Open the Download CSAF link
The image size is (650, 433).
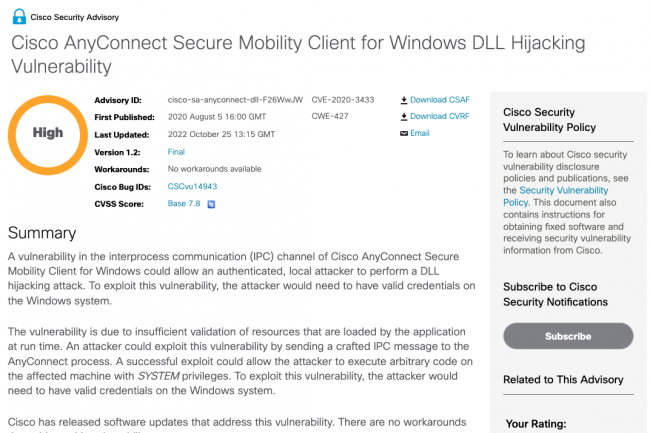coord(440,100)
